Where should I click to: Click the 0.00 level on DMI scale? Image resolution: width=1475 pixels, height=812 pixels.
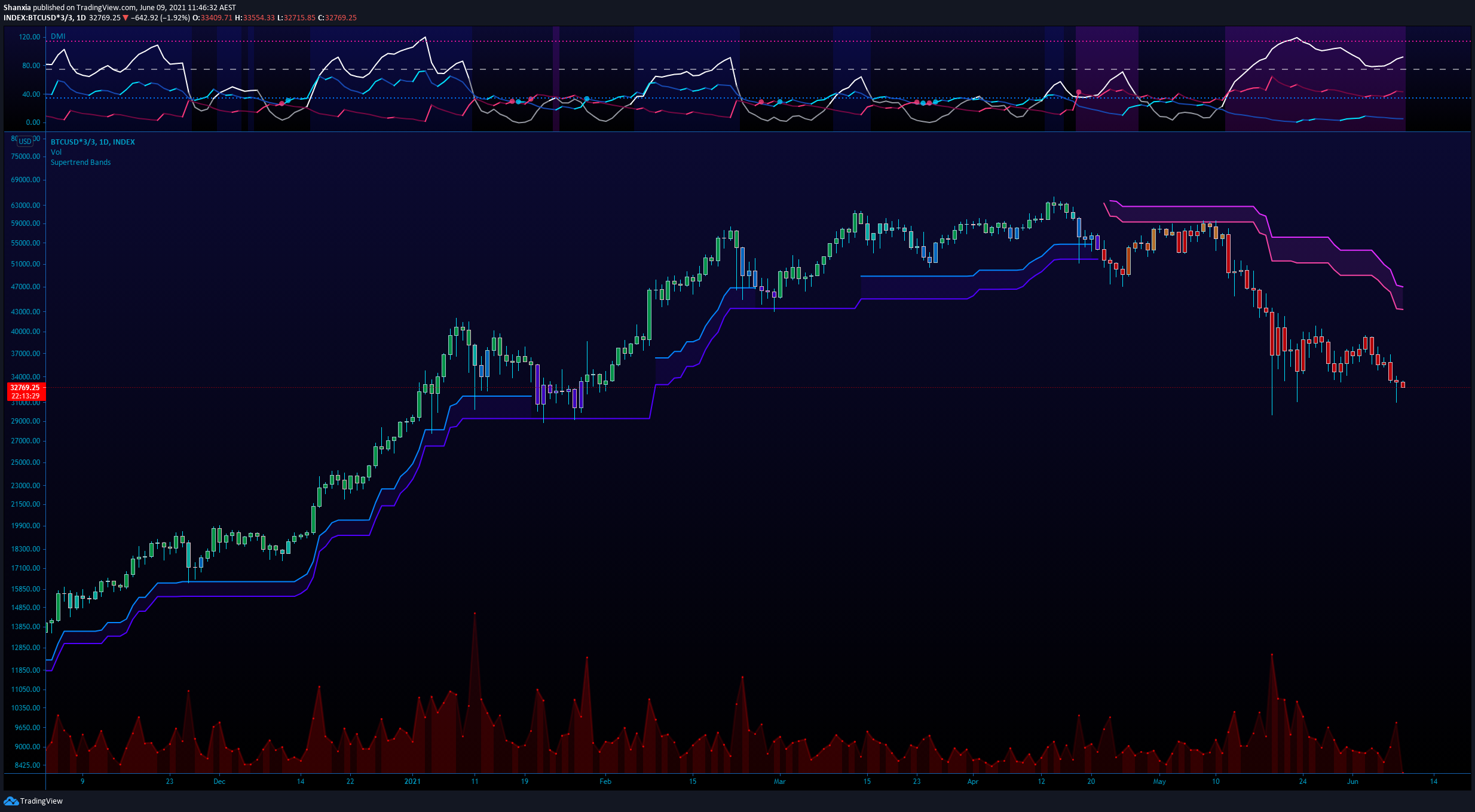33,122
